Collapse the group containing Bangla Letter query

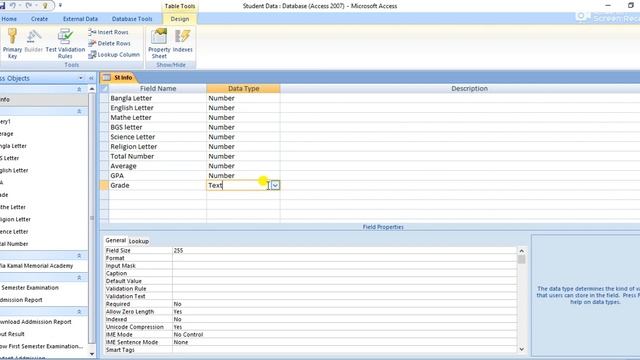(x=79, y=111)
